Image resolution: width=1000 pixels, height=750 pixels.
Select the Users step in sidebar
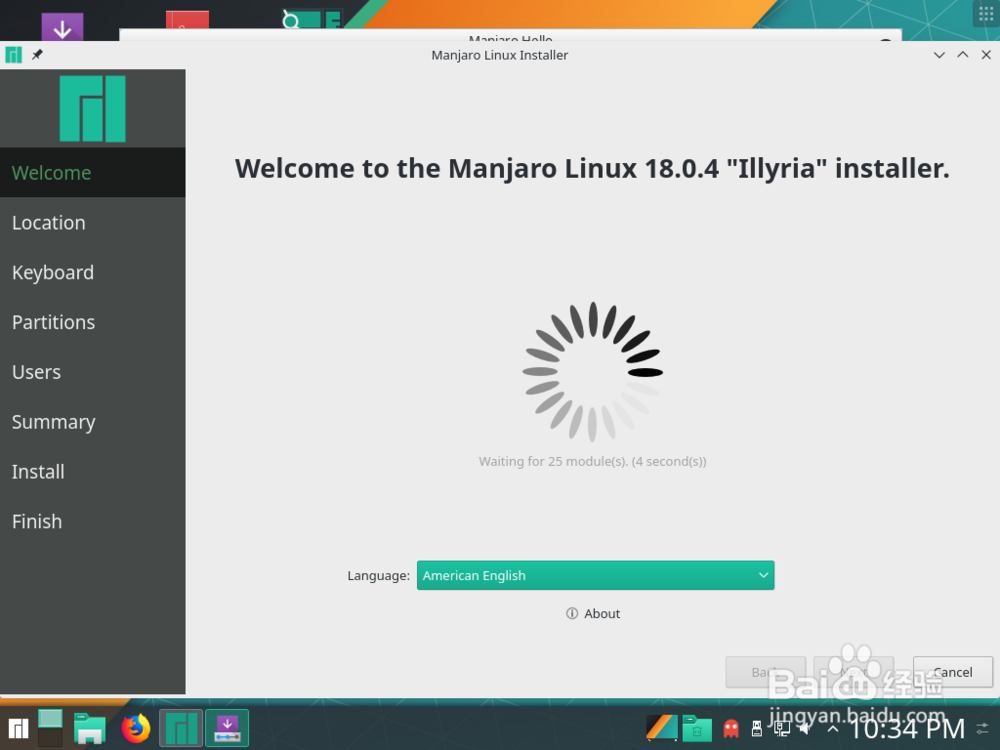click(x=92, y=372)
